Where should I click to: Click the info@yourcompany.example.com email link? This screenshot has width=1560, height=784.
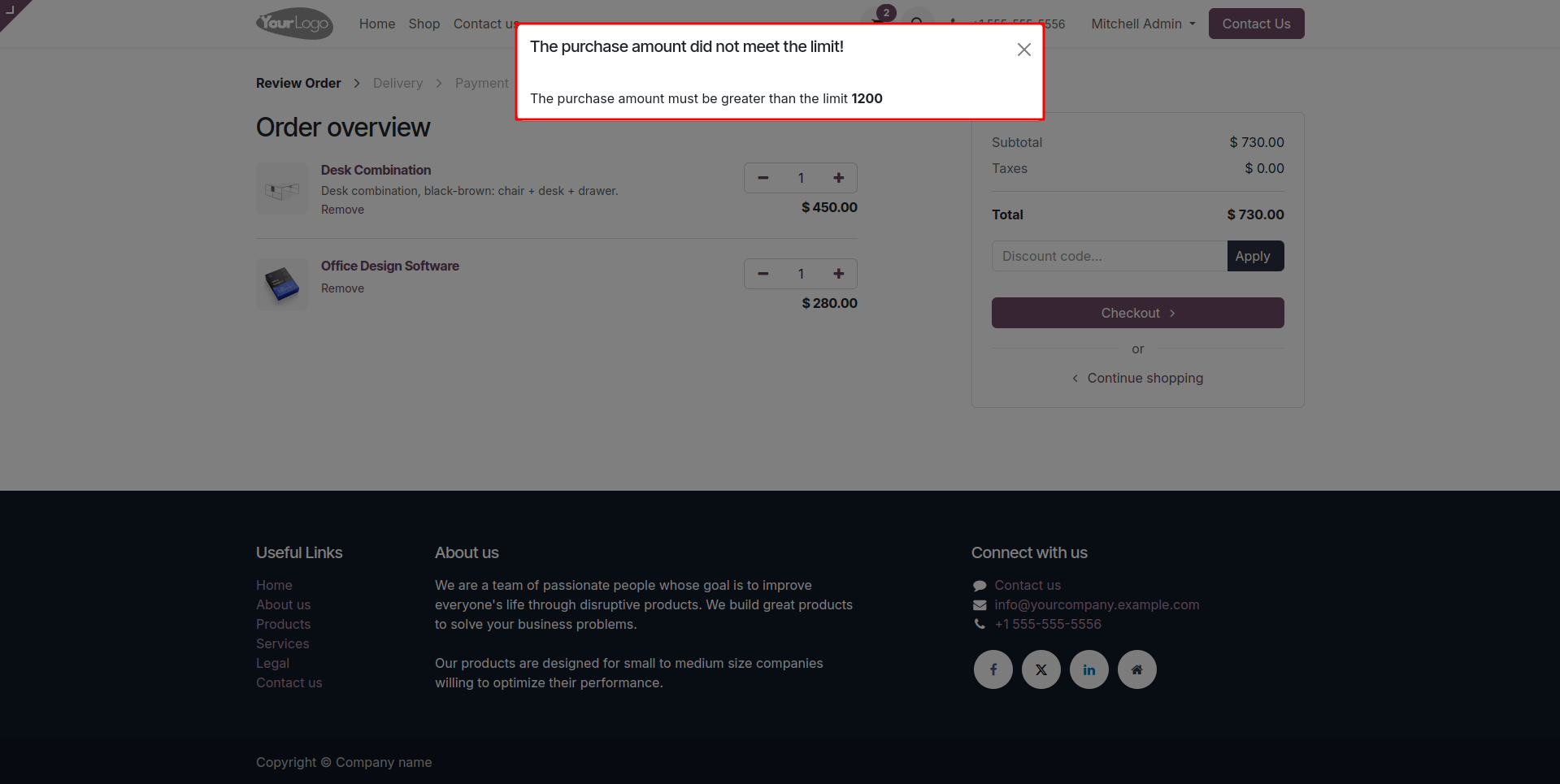pyautogui.click(x=1096, y=604)
